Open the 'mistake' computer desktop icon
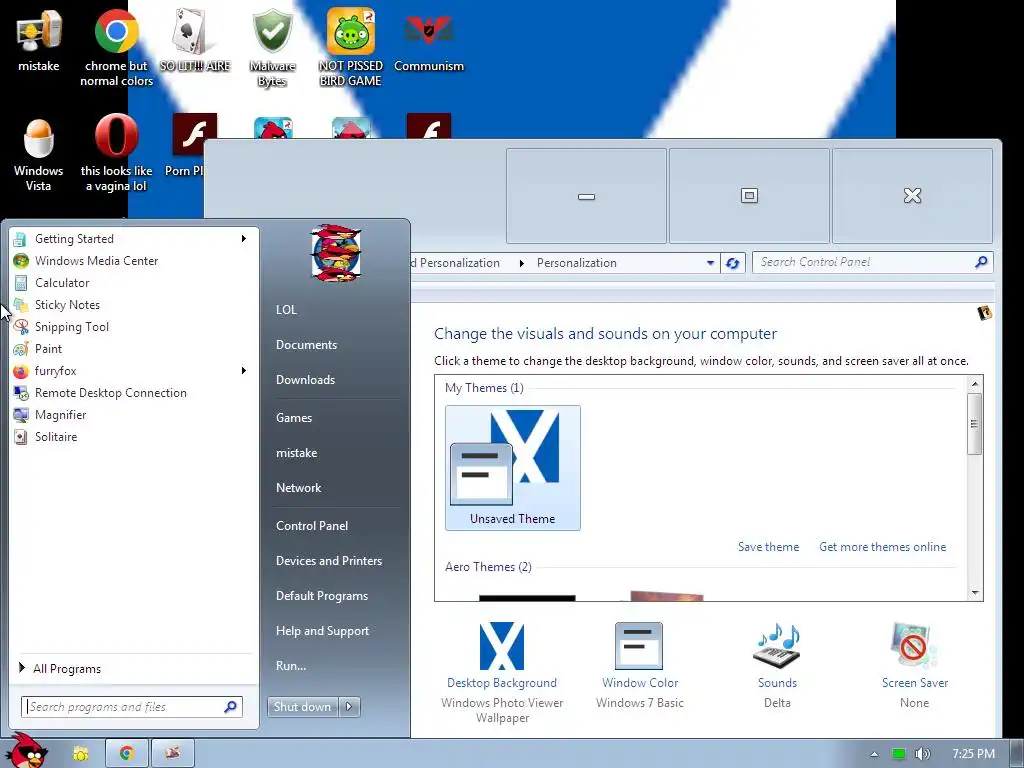The image size is (1024, 768). point(39,40)
